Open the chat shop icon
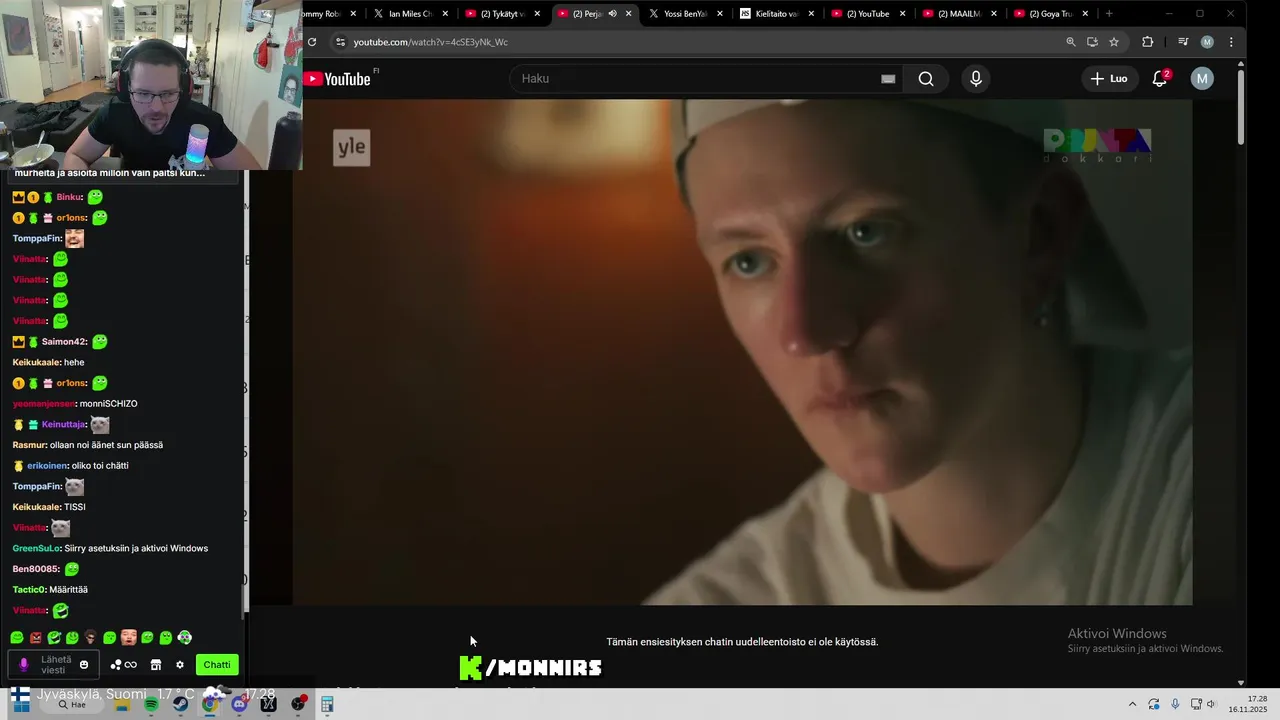The height and width of the screenshot is (720, 1280). (x=156, y=665)
